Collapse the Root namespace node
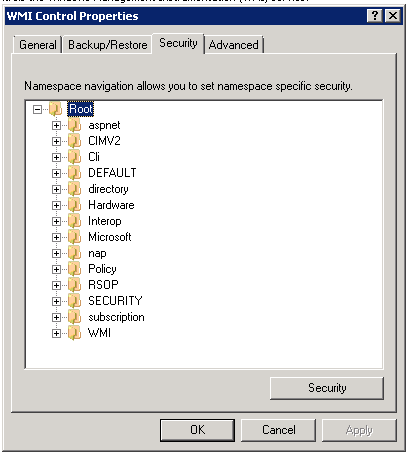410x456 pixels. point(37,109)
